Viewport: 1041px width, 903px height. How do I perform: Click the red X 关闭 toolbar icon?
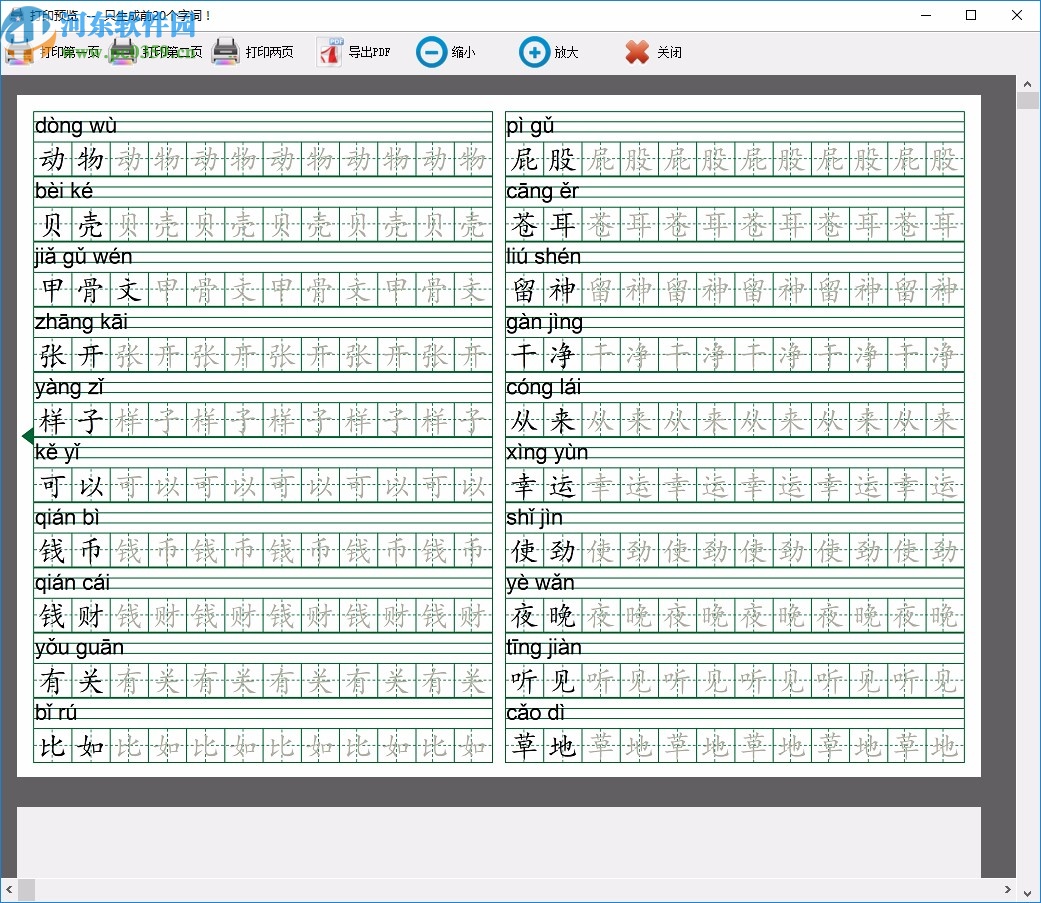[x=637, y=52]
